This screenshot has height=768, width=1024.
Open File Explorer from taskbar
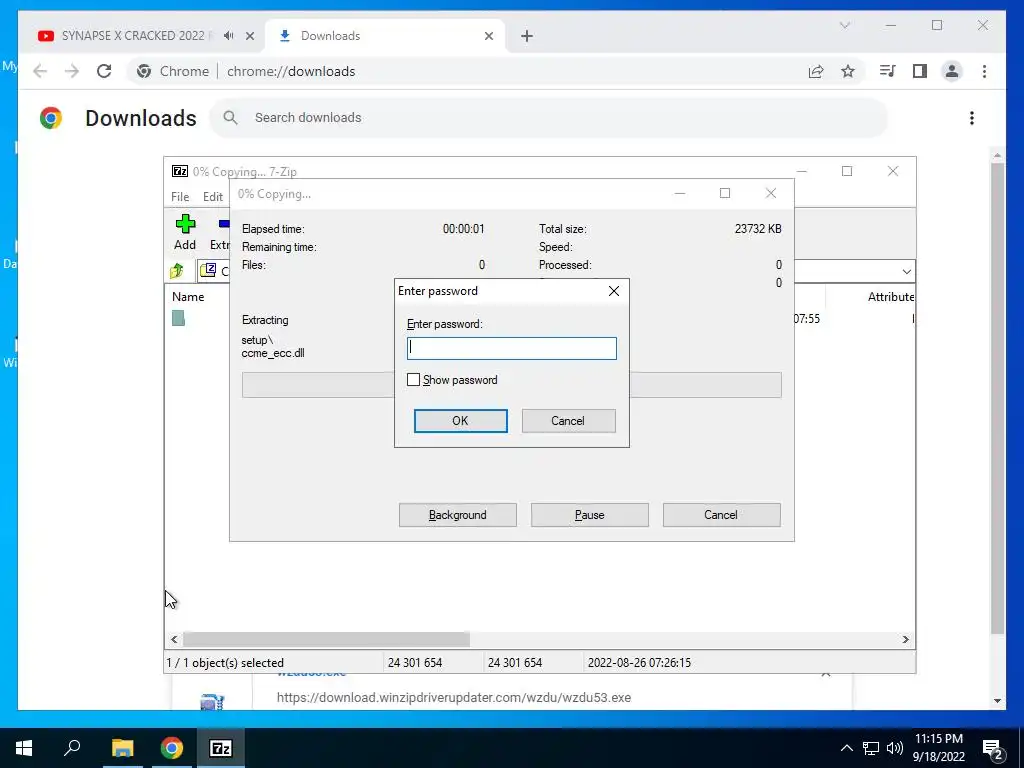point(122,748)
